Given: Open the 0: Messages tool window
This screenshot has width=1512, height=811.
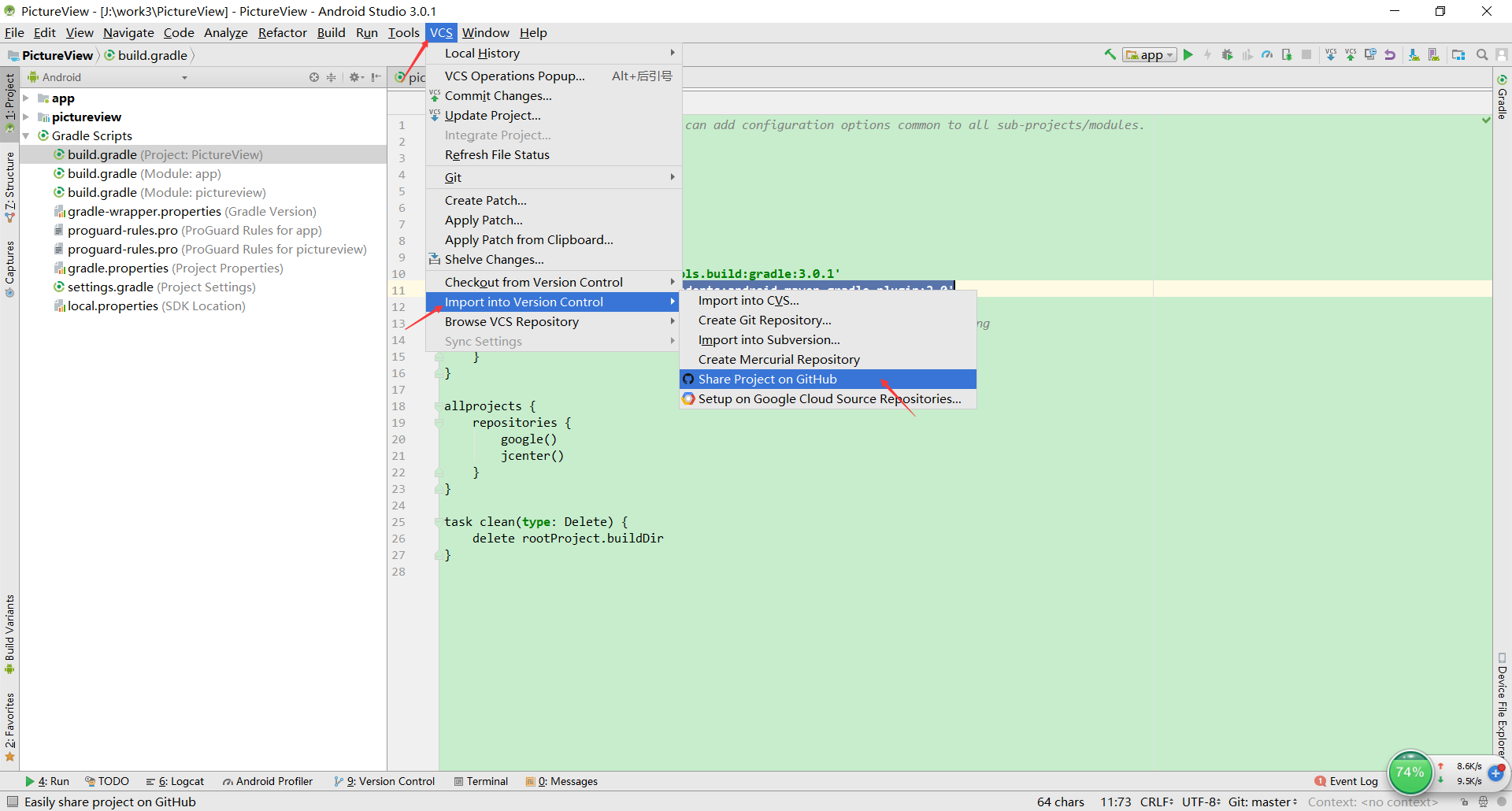Looking at the screenshot, I should click(562, 781).
